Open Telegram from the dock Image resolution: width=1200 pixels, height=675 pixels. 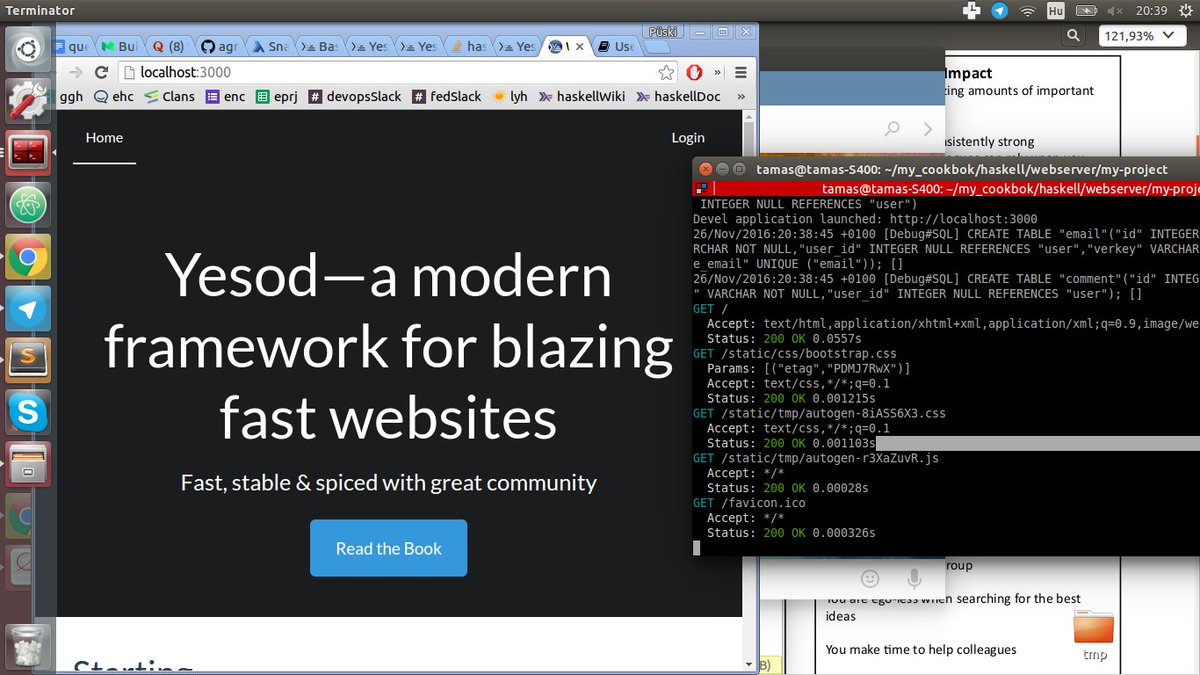pyautogui.click(x=27, y=310)
